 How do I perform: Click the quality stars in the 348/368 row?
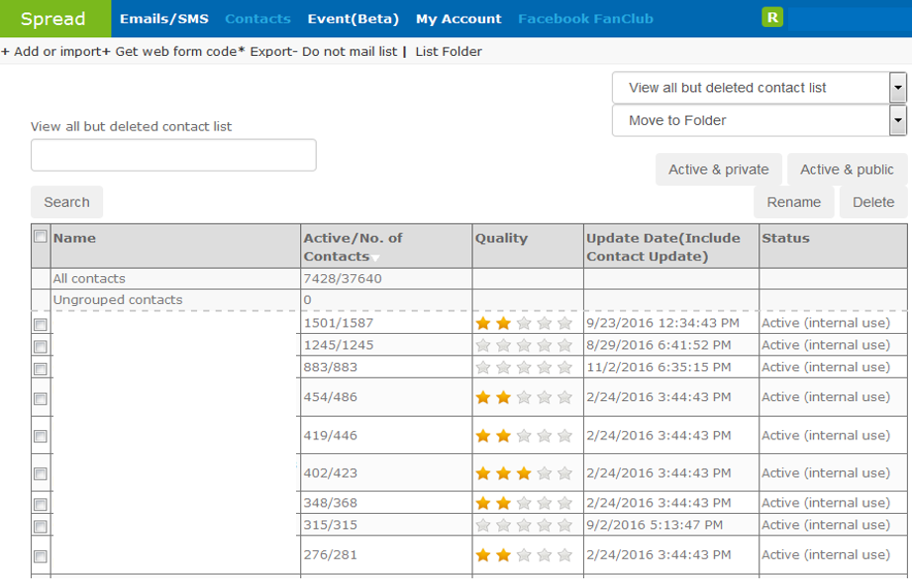click(x=523, y=503)
